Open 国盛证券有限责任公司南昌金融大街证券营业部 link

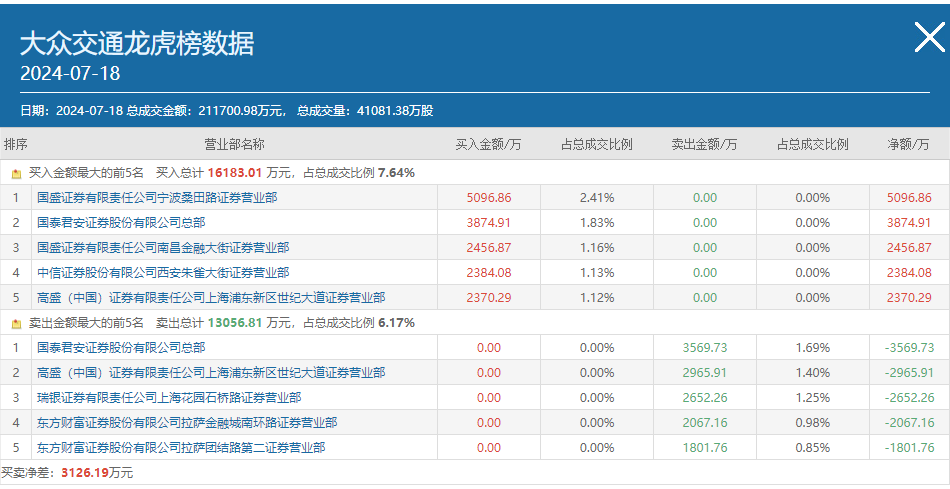(163, 247)
